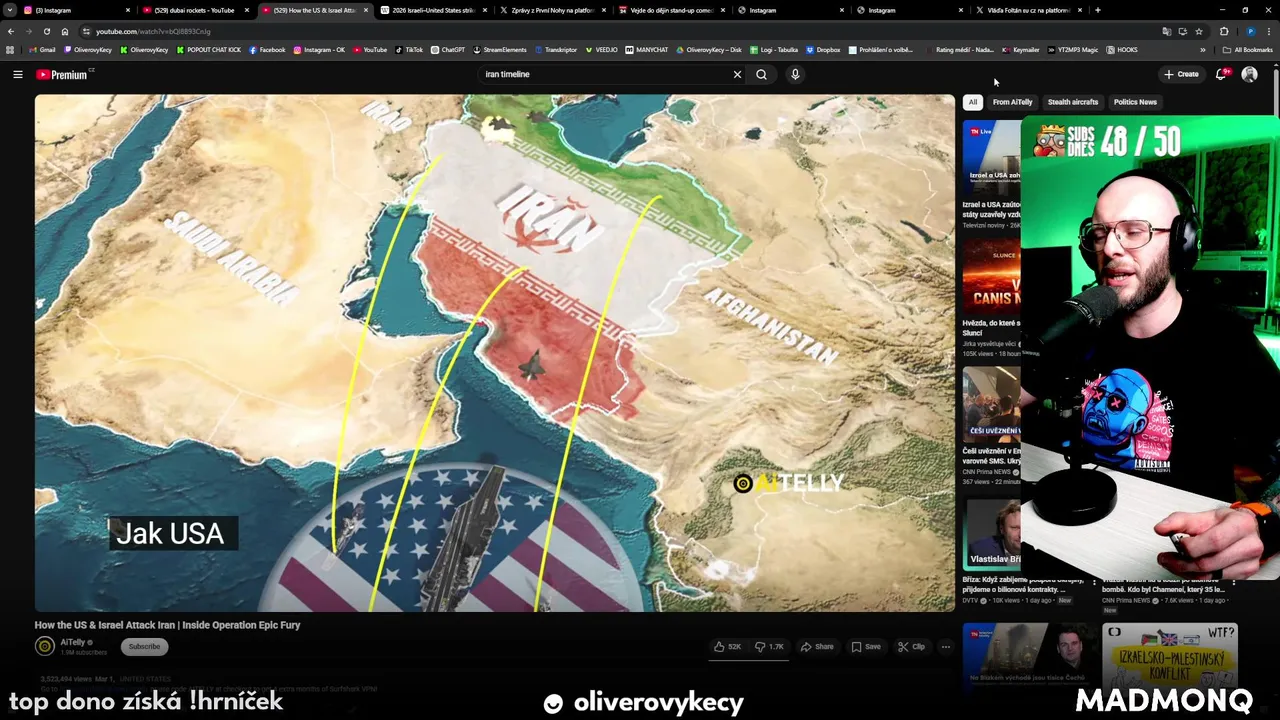Viewport: 1280px width, 720px height.
Task: Reload the current page
Action: click(47, 31)
